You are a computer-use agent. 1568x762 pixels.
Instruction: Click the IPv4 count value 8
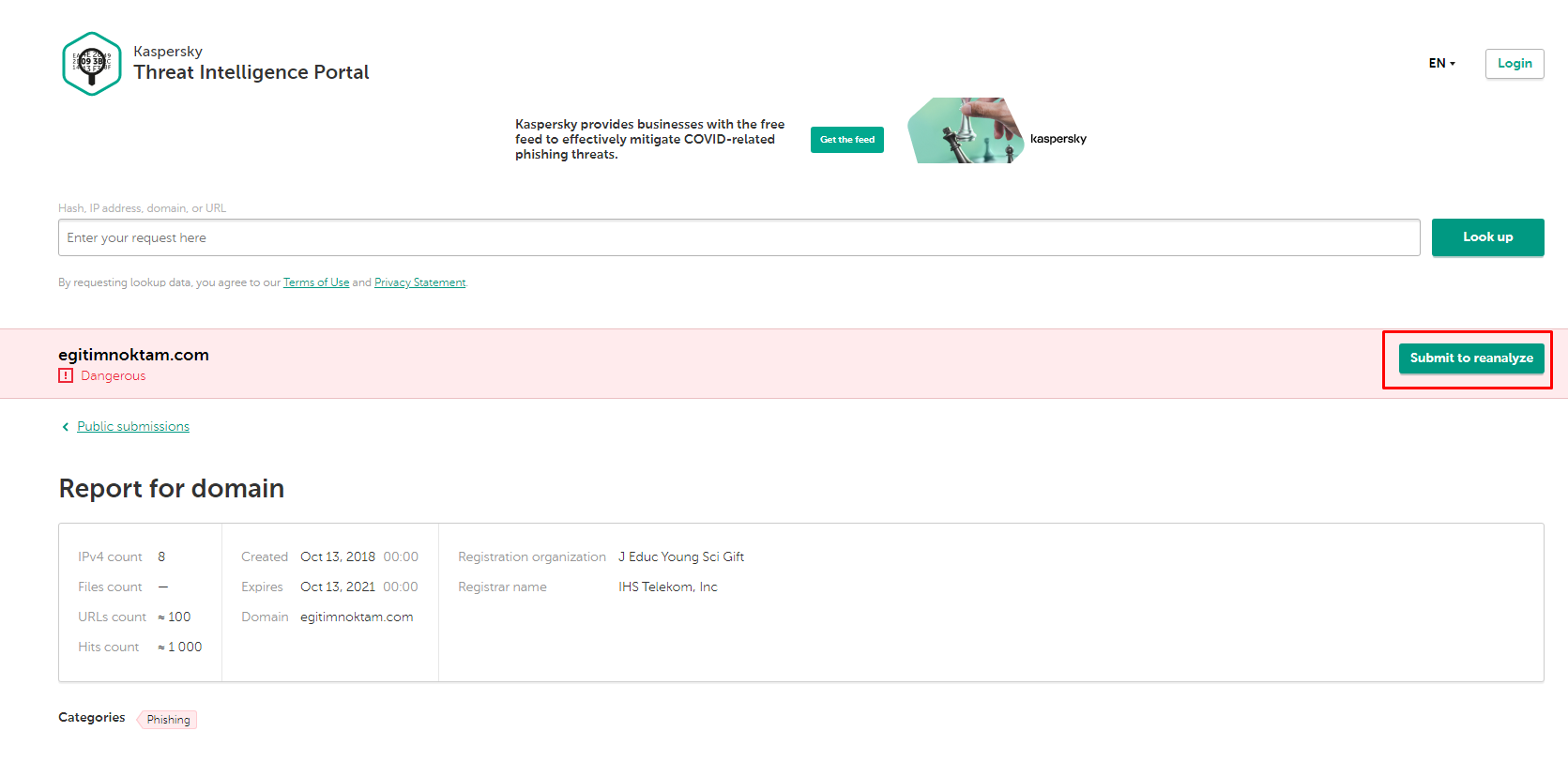tap(161, 556)
